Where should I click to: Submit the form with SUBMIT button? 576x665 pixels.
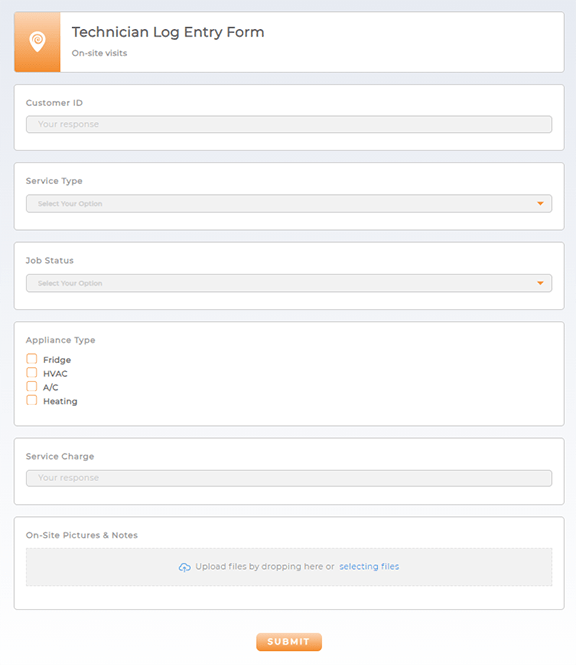pos(289,642)
